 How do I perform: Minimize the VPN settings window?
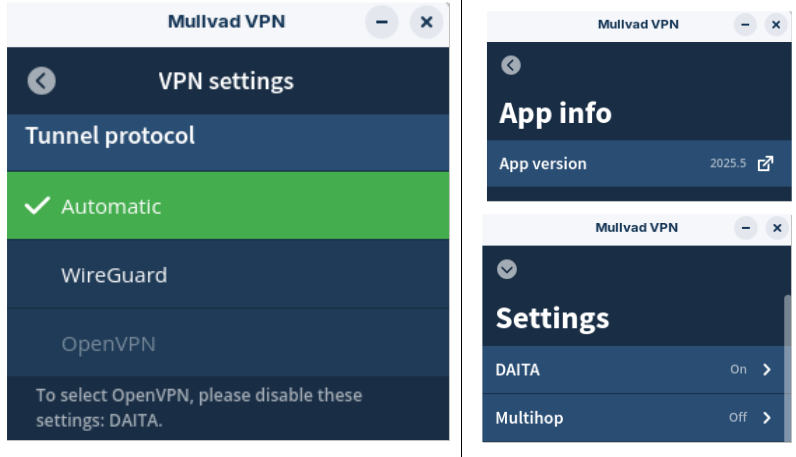tap(382, 22)
